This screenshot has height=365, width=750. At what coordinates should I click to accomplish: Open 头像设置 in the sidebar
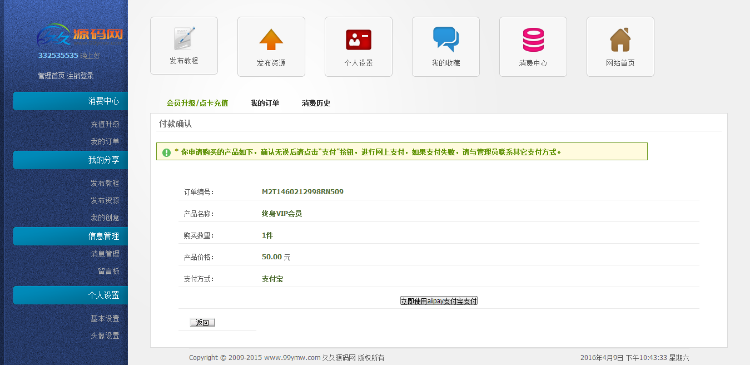[105, 336]
